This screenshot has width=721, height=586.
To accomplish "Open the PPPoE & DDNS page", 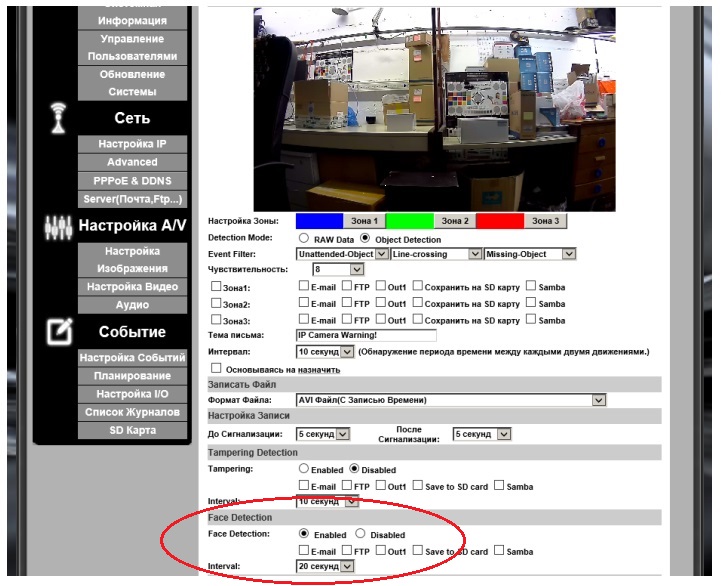I will point(132,181).
